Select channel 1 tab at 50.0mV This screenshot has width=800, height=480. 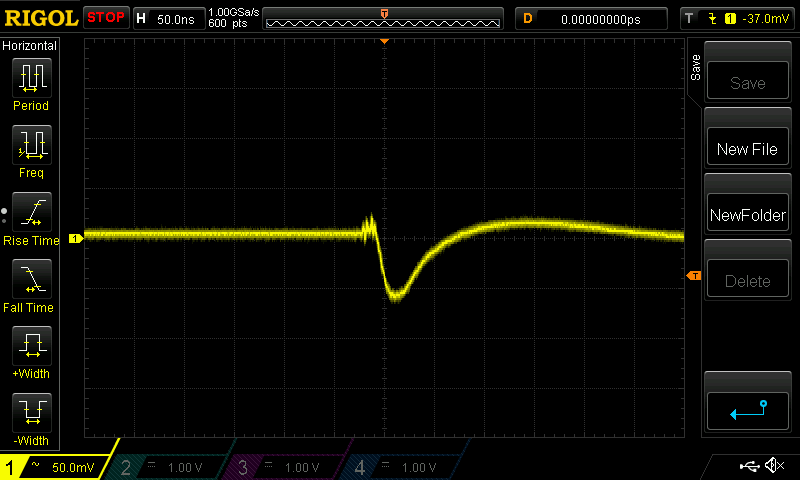55,467
